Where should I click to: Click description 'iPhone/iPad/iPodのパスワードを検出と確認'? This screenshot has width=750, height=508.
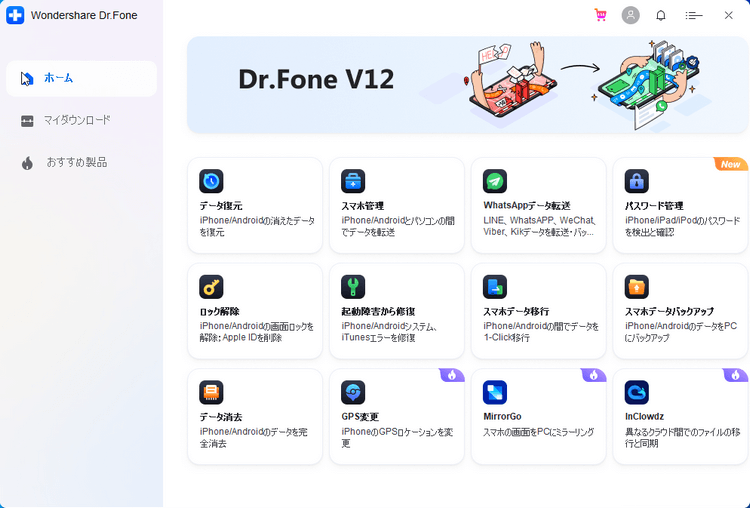pyautogui.click(x=682, y=226)
